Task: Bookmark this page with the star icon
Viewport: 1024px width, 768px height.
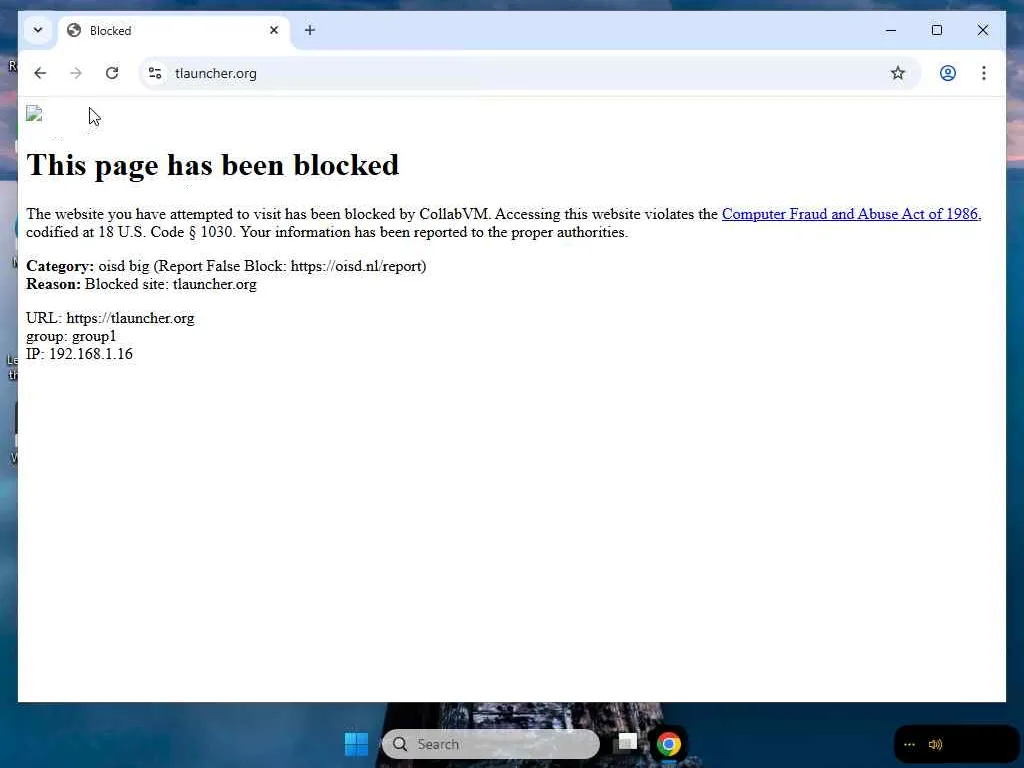Action: point(897,73)
